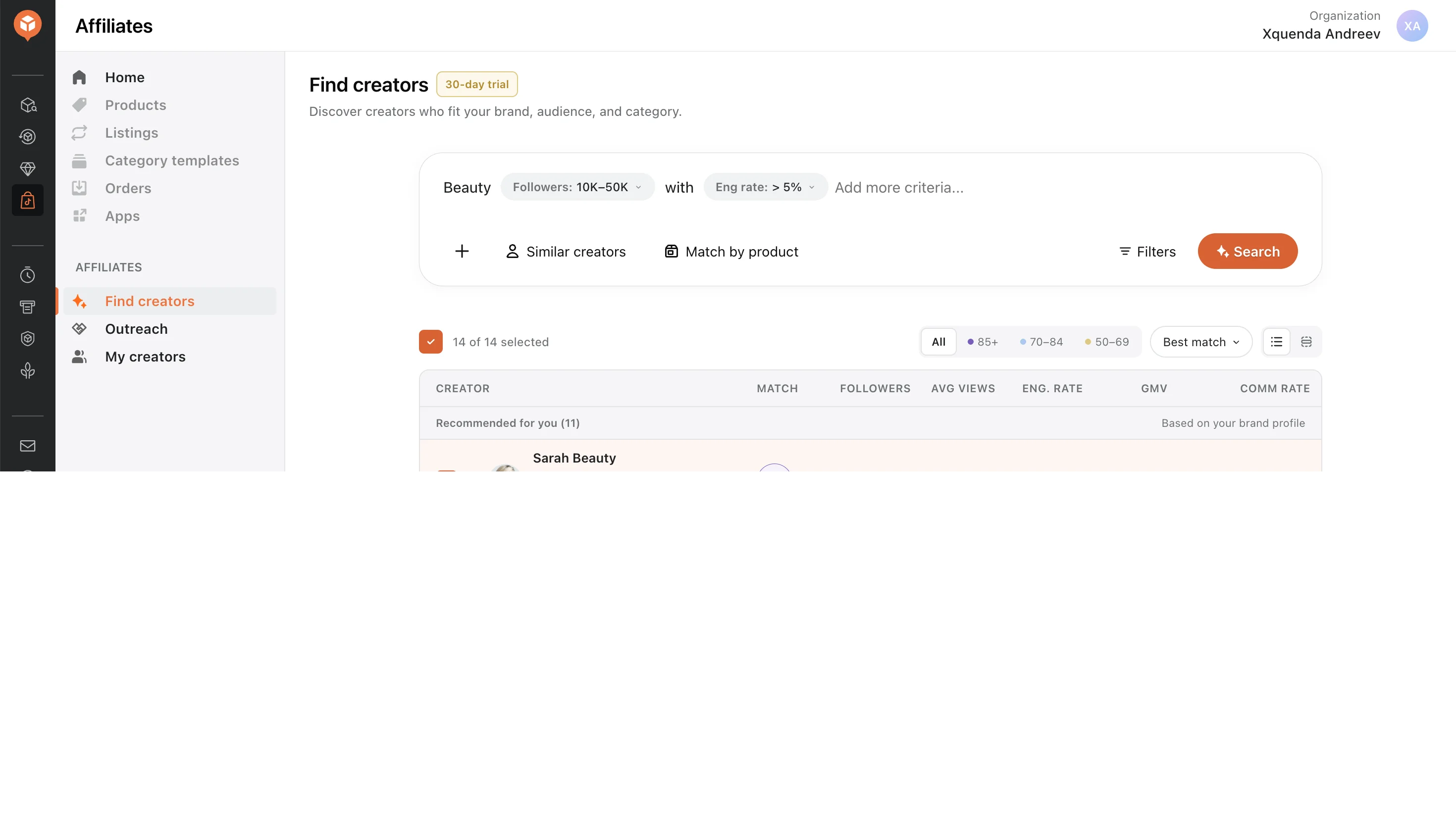1456x828 pixels.
Task: Open the plant sprout icon in the dark rail
Action: click(x=28, y=371)
